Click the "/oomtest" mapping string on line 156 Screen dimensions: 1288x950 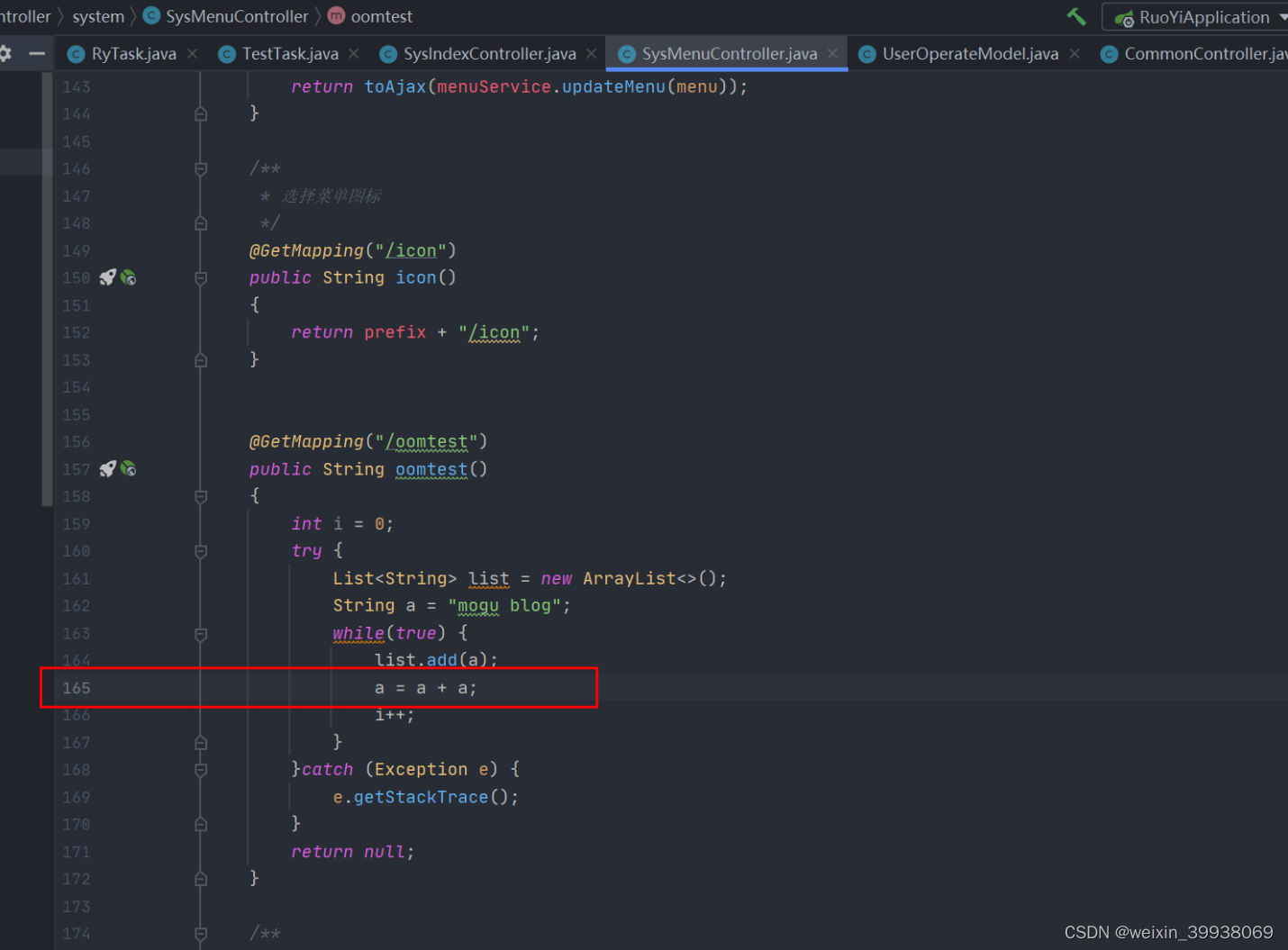coord(426,442)
